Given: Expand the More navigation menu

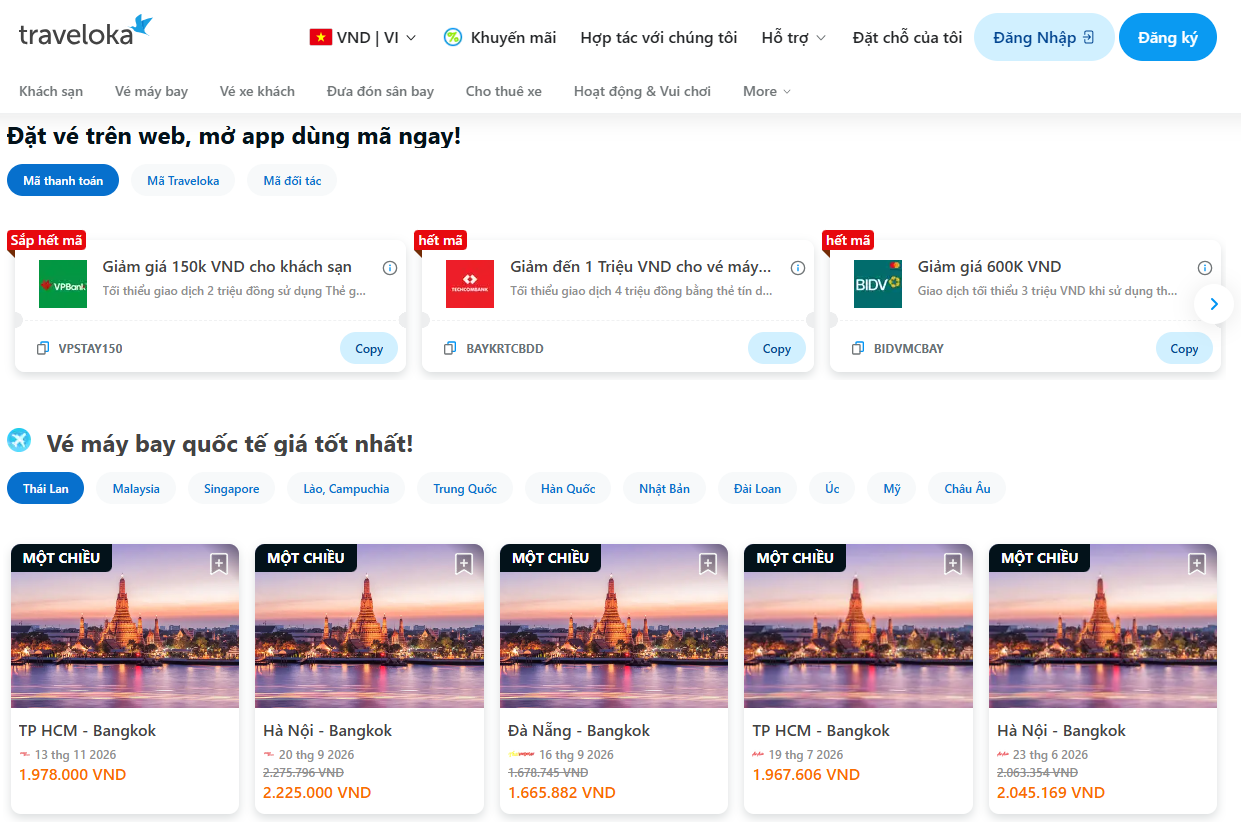Looking at the screenshot, I should [767, 91].
